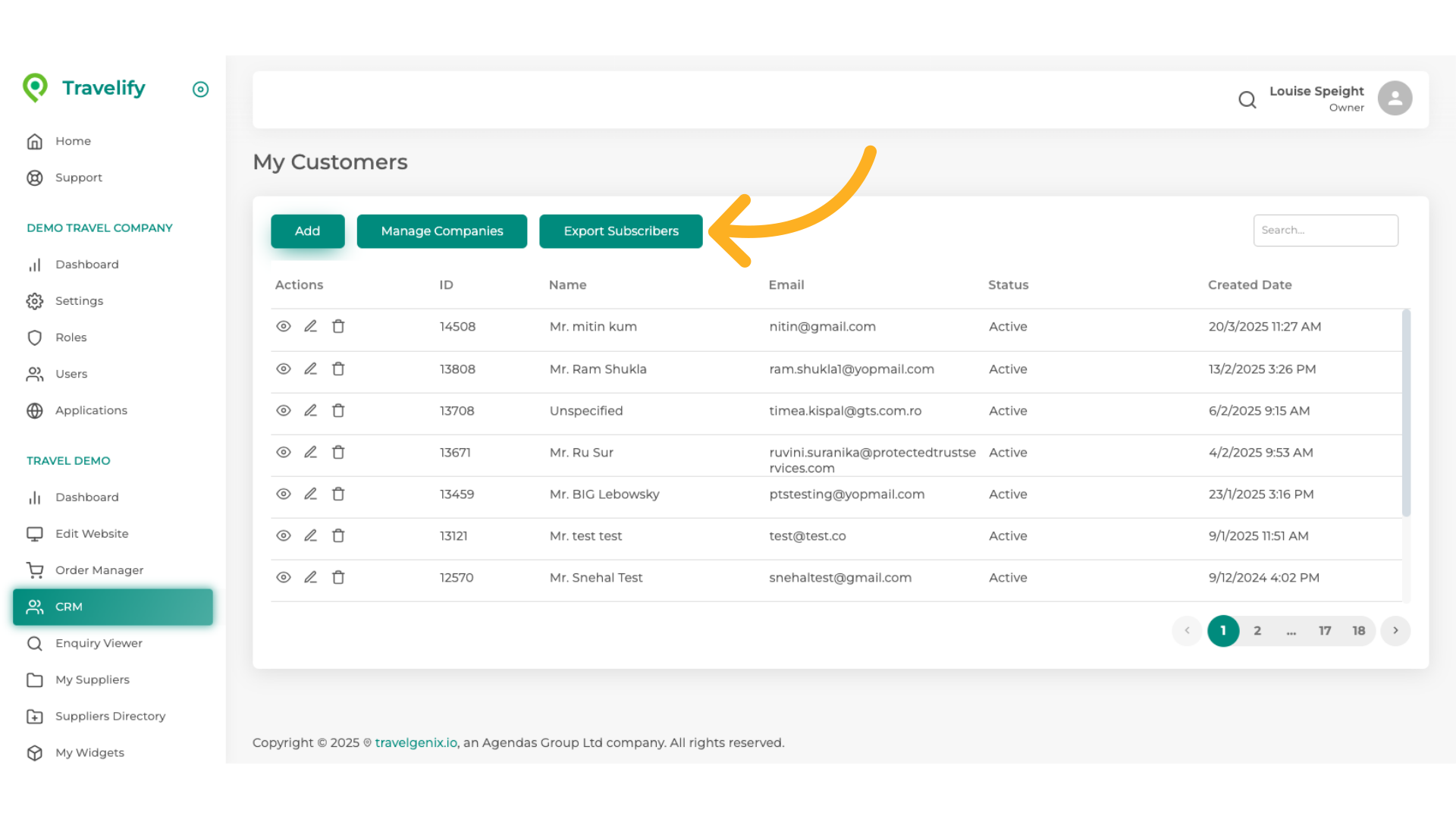View details of Mr. mitin kum via eye icon
This screenshot has height=819, width=1456.
[x=283, y=326]
